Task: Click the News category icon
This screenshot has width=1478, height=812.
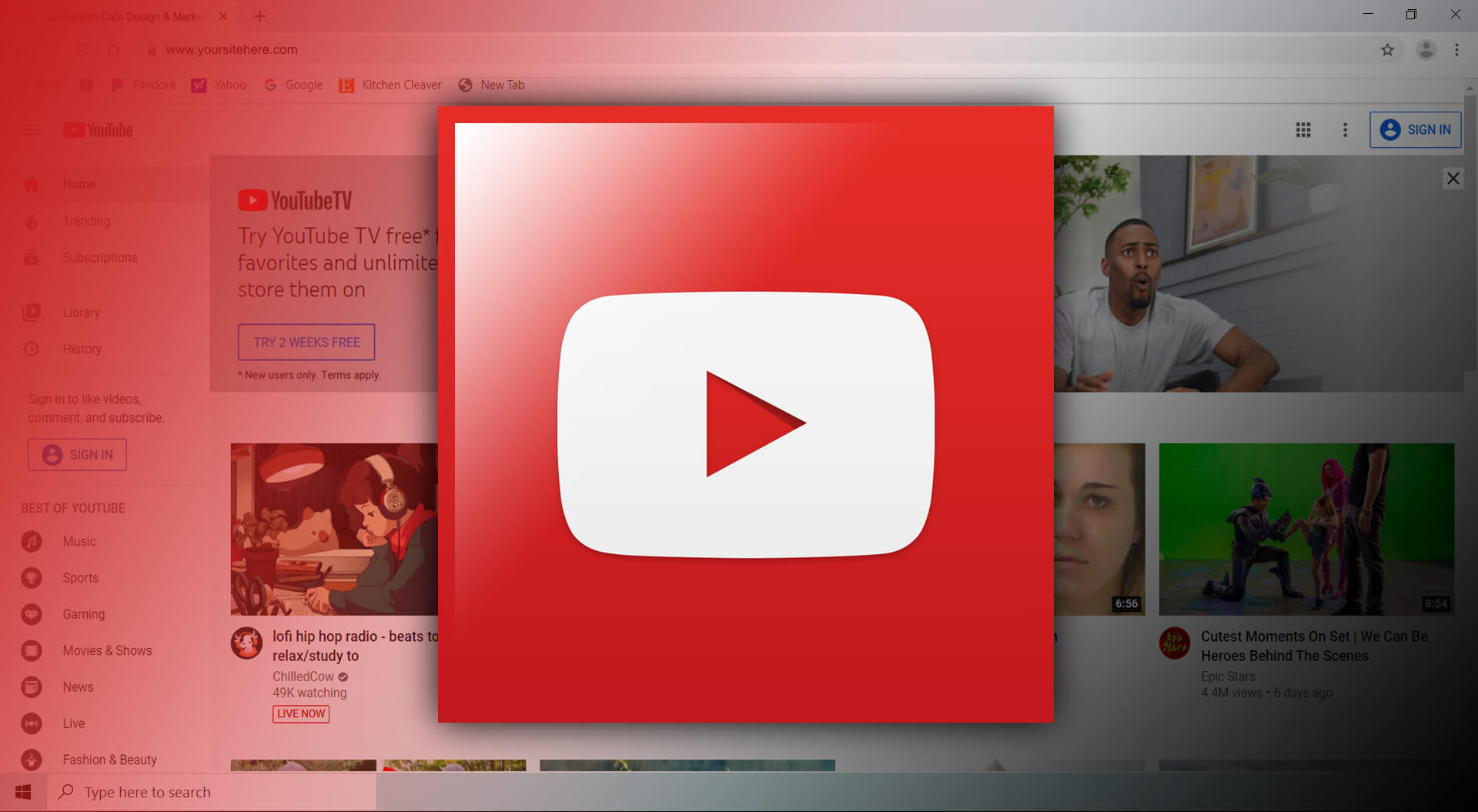Action: (x=32, y=687)
